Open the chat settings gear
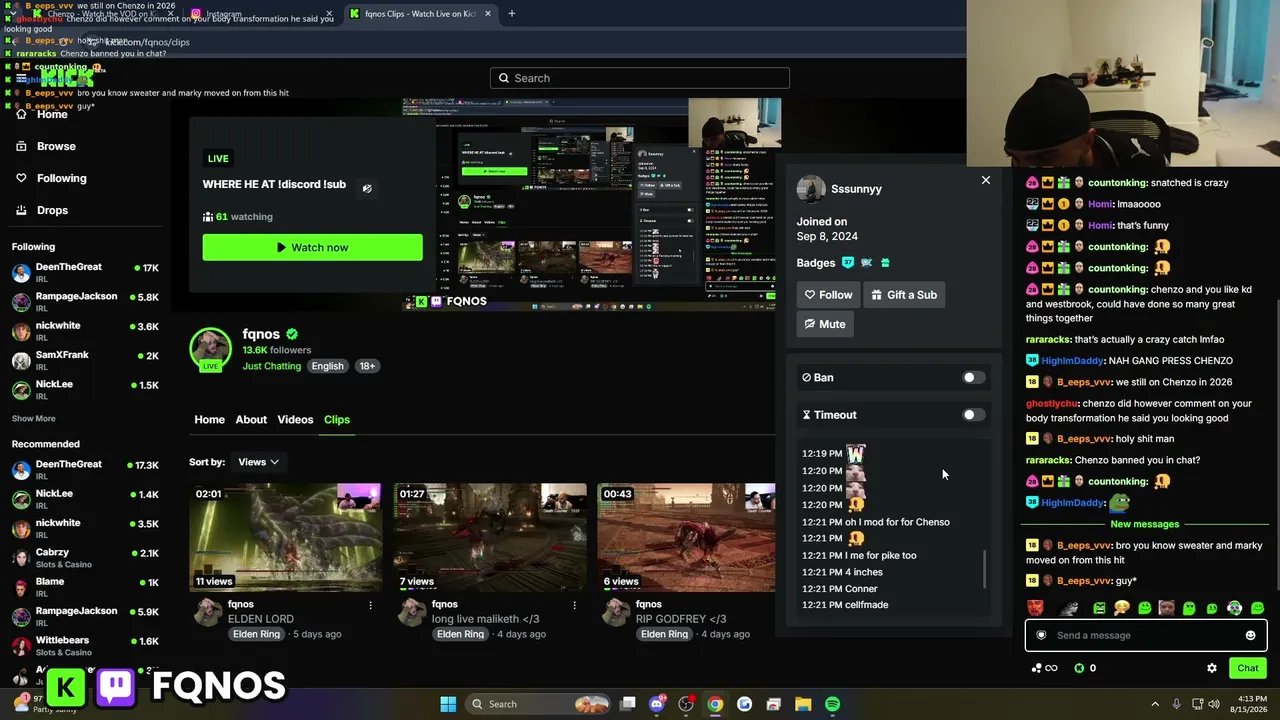The height and width of the screenshot is (720, 1280). 1212,668
